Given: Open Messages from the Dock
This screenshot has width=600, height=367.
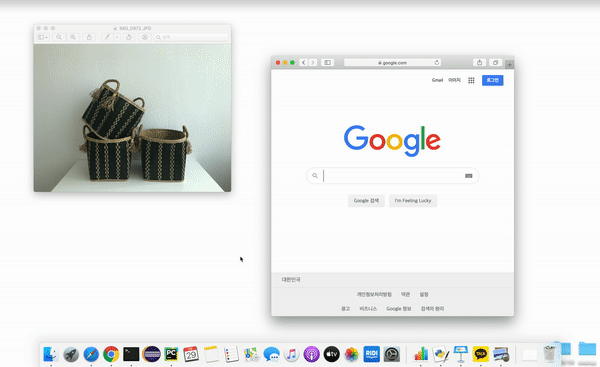Looking at the screenshot, I should [272, 354].
